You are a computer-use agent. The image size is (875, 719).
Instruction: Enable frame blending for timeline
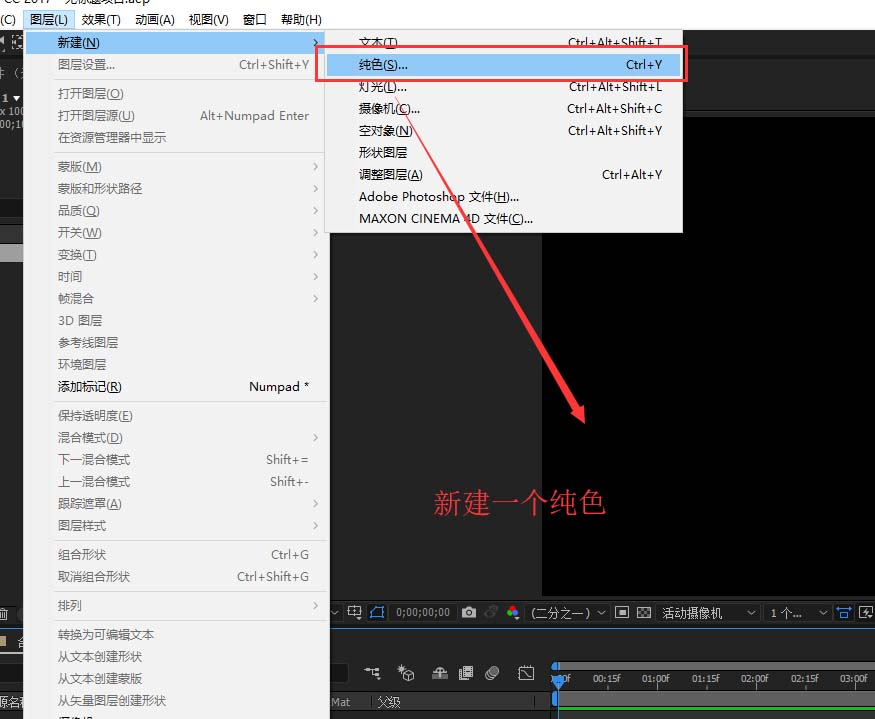tap(465, 673)
